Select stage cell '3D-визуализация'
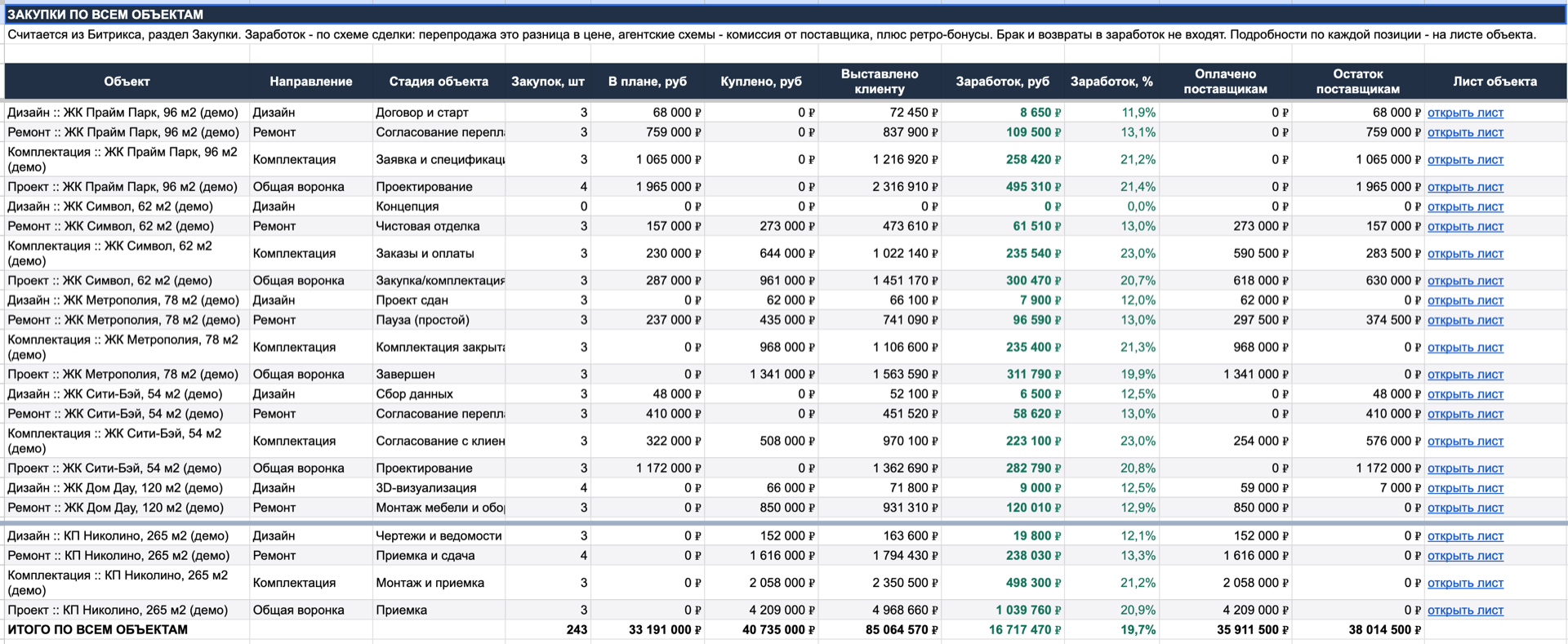 tap(439, 488)
